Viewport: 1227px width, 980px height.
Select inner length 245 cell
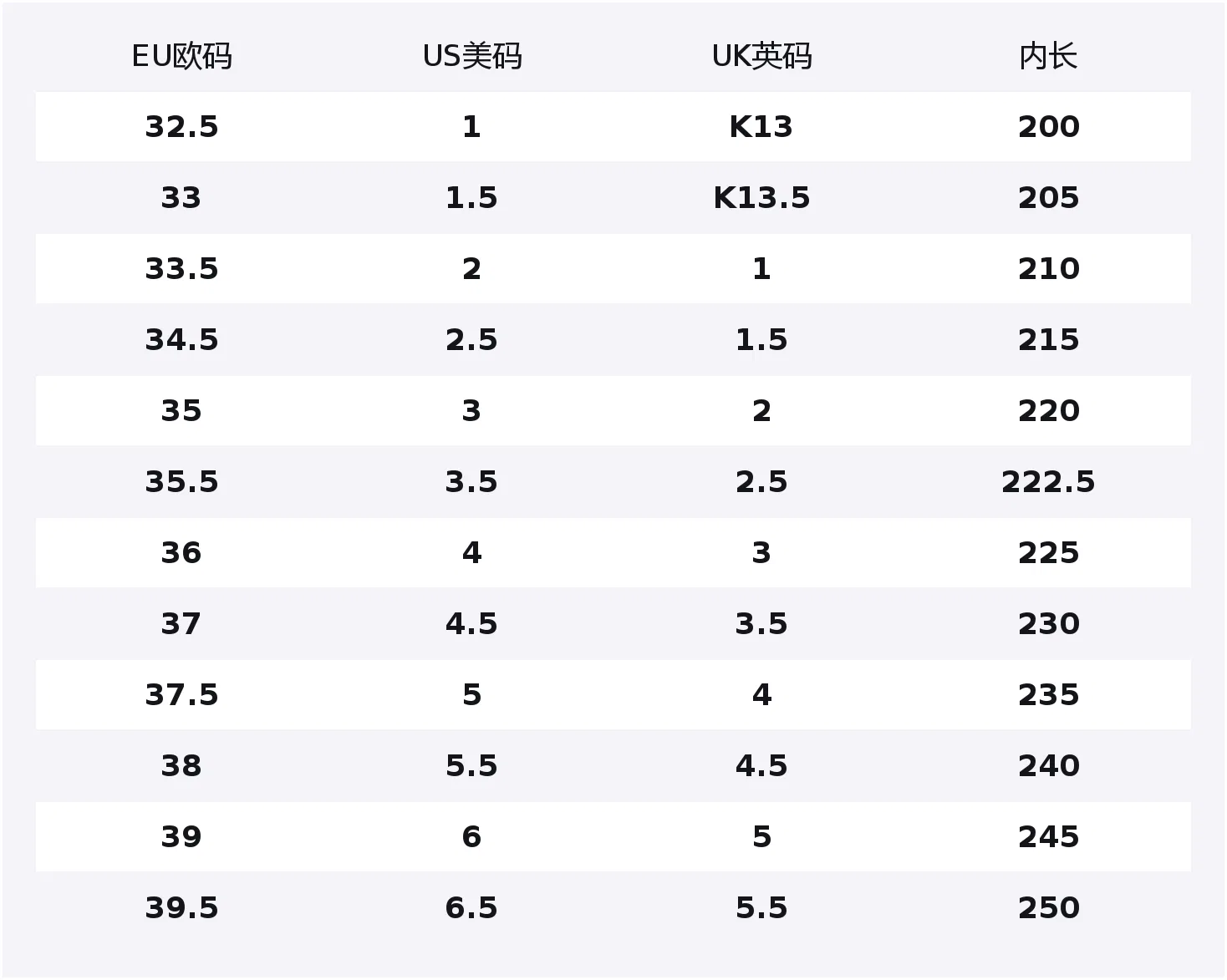point(1048,837)
